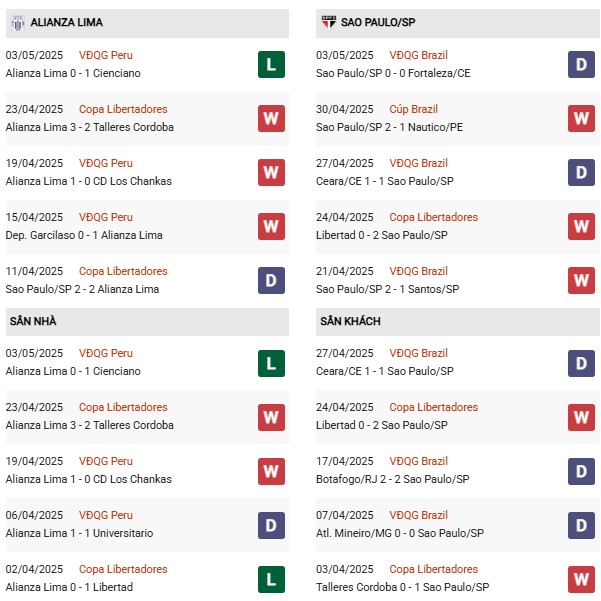Click the match Dep. Garcilaso 0 - 1 Alianza Lima
Image resolution: width=601 pixels, height=601 pixels.
[84, 235]
